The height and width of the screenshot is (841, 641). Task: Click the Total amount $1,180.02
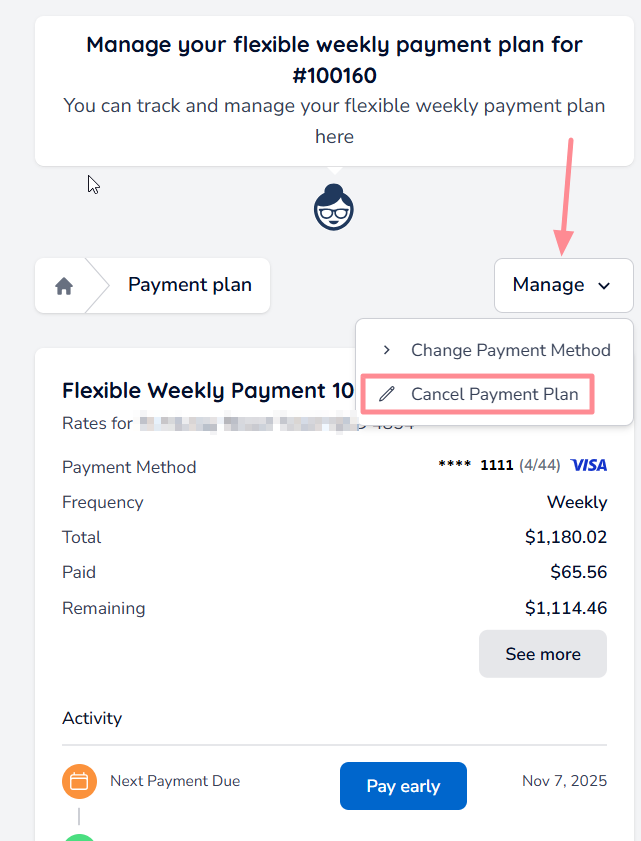coord(565,537)
